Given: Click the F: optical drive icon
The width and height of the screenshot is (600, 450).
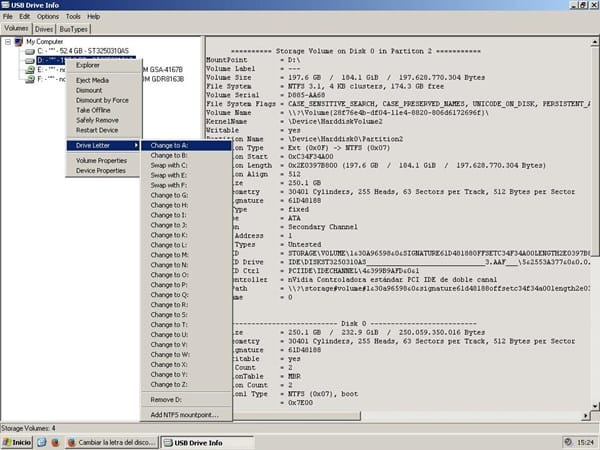Looking at the screenshot, I should 27,78.
